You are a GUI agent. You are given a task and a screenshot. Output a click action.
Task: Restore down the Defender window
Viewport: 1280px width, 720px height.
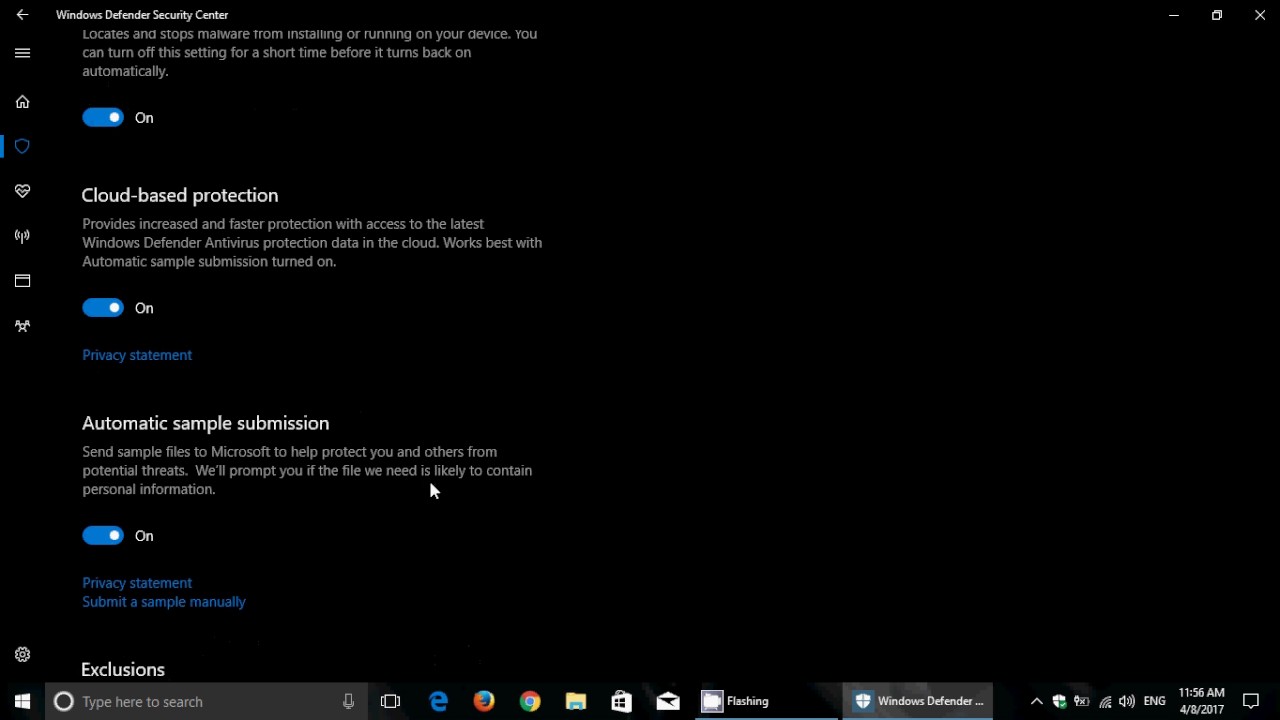(1217, 15)
